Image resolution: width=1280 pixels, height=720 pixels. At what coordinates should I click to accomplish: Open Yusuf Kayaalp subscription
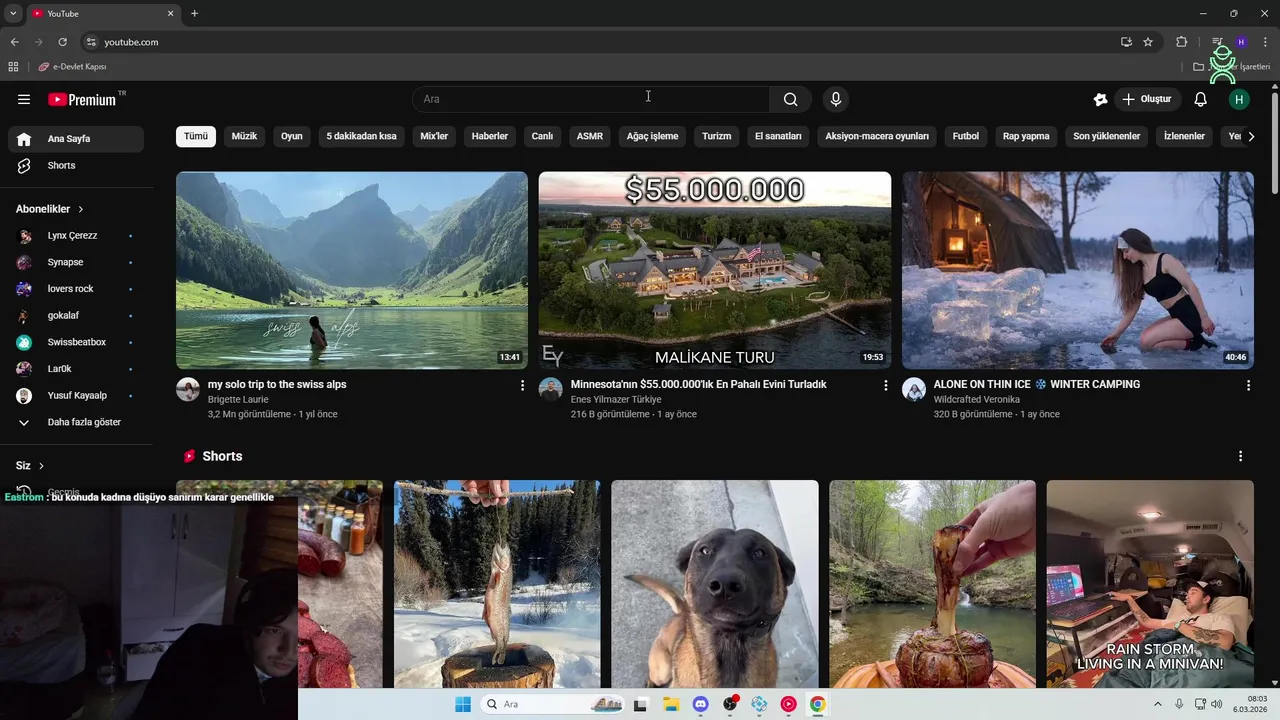76,395
